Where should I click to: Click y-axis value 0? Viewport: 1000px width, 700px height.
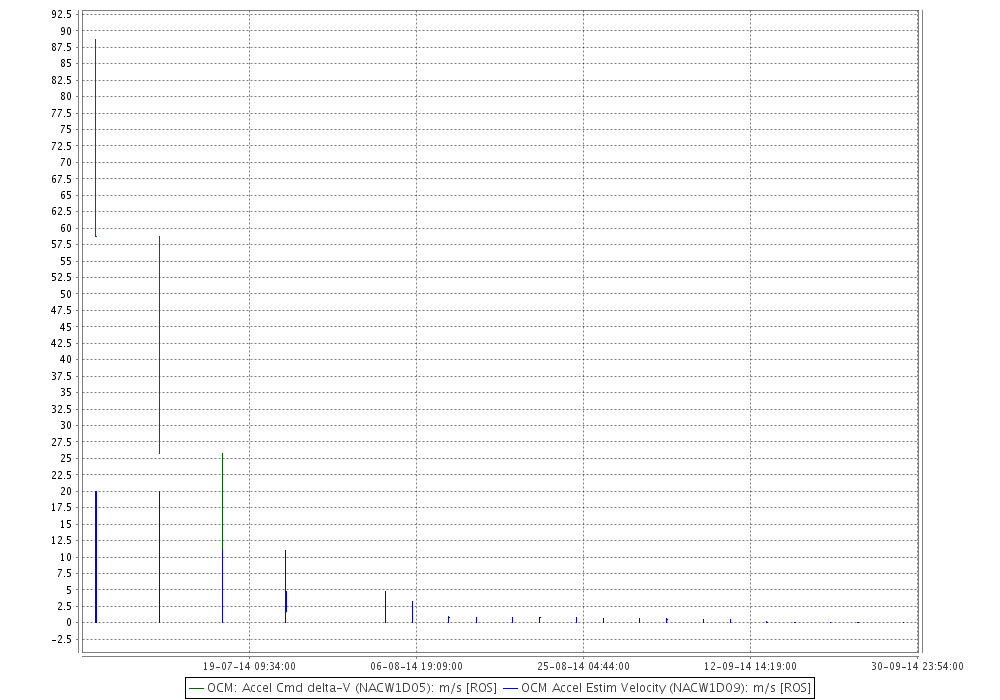pyautogui.click(x=69, y=622)
